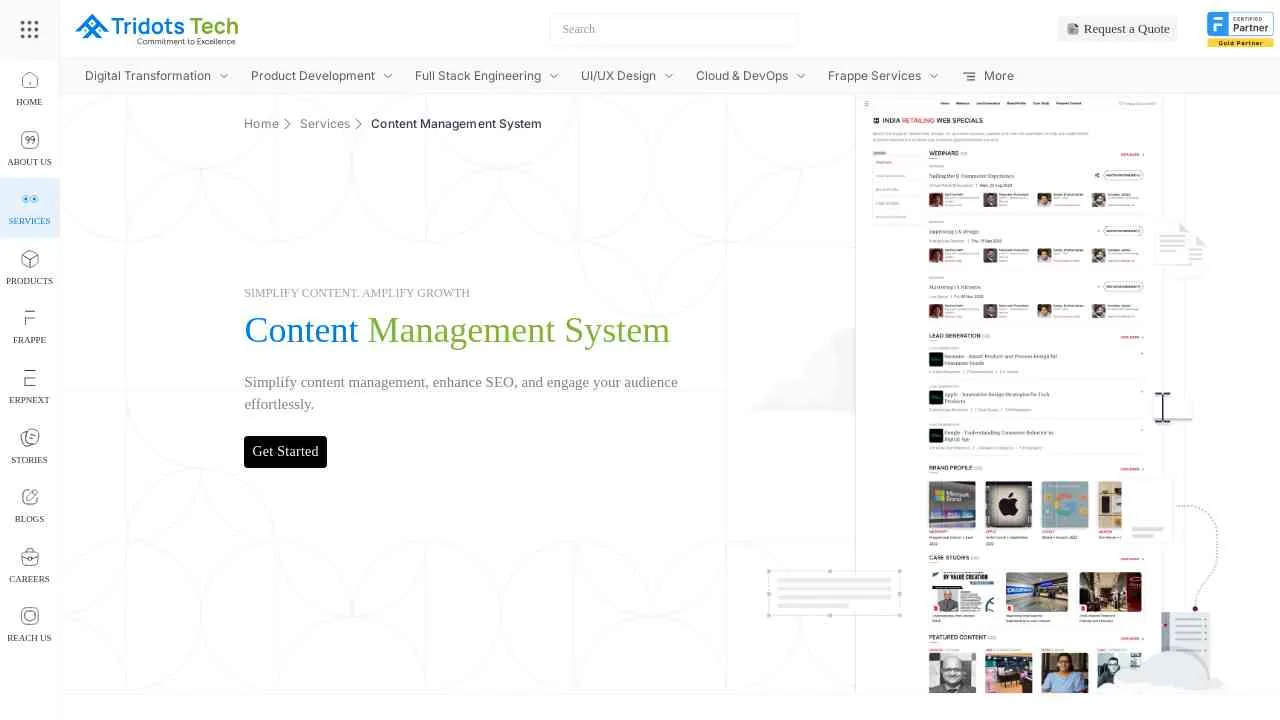
Task: Focus the Search input field
Action: click(x=673, y=29)
